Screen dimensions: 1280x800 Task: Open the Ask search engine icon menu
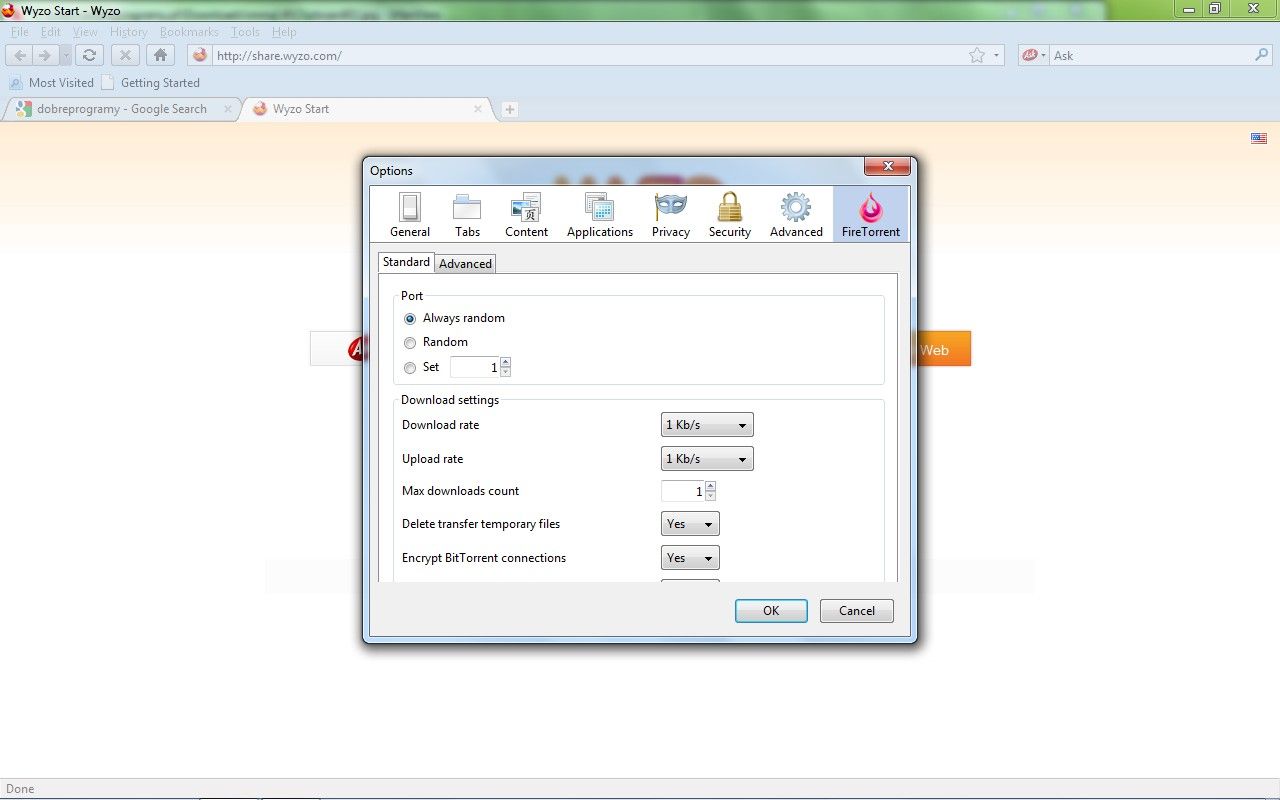coord(1033,56)
